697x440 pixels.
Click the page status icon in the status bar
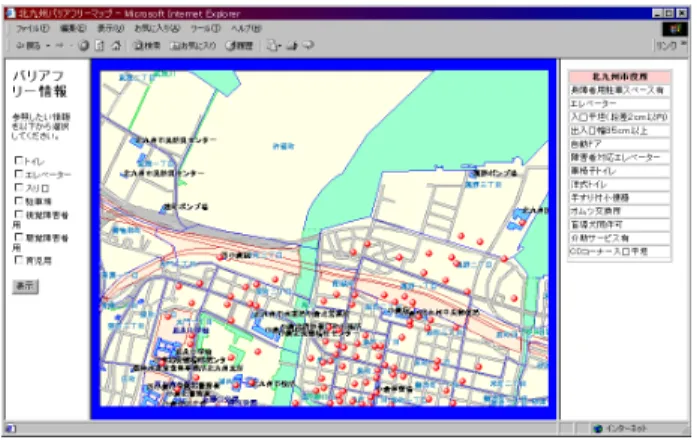point(11,428)
